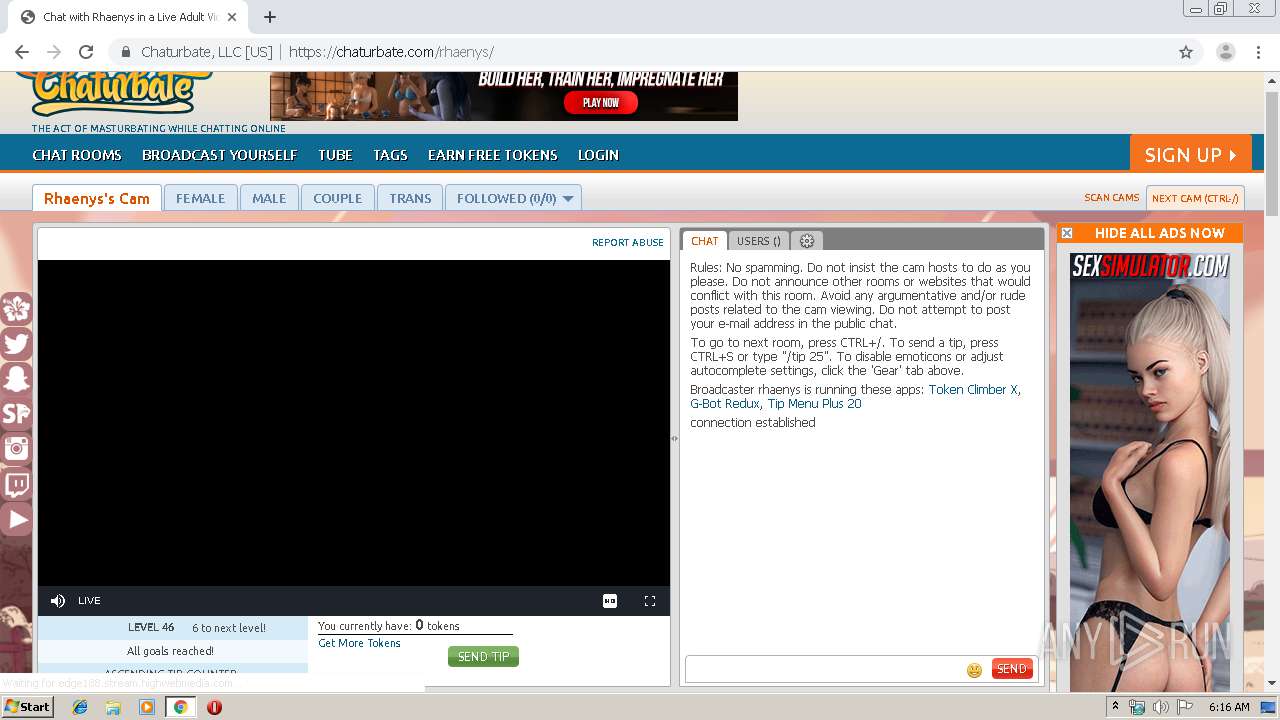Screen dimensions: 1280x720
Task: Open the Chrome three-dot menu
Action: tap(1259, 52)
